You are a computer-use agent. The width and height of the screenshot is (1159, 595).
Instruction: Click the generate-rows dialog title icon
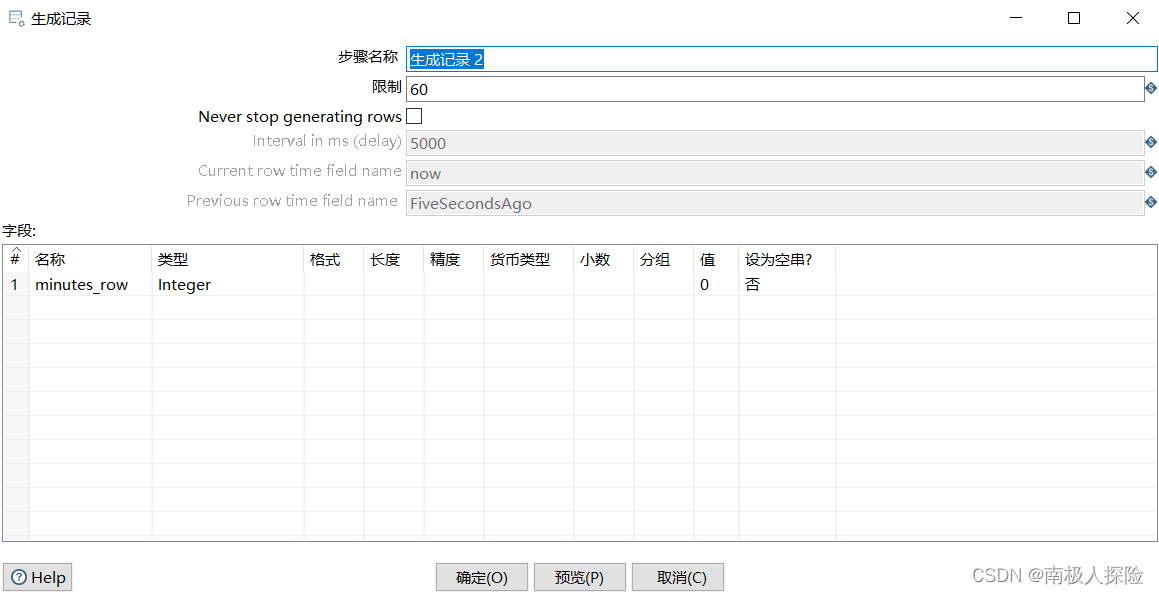(16, 18)
